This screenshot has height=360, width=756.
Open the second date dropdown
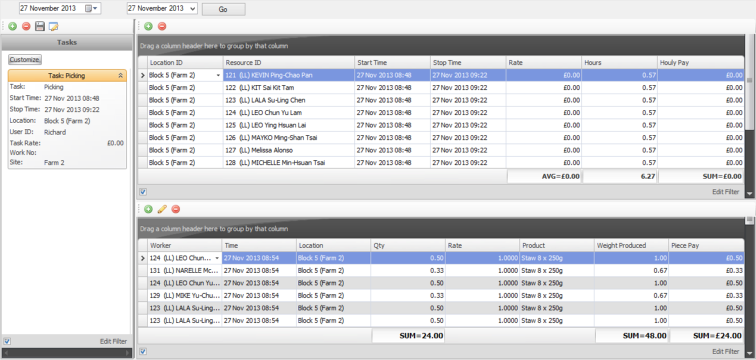193,9
